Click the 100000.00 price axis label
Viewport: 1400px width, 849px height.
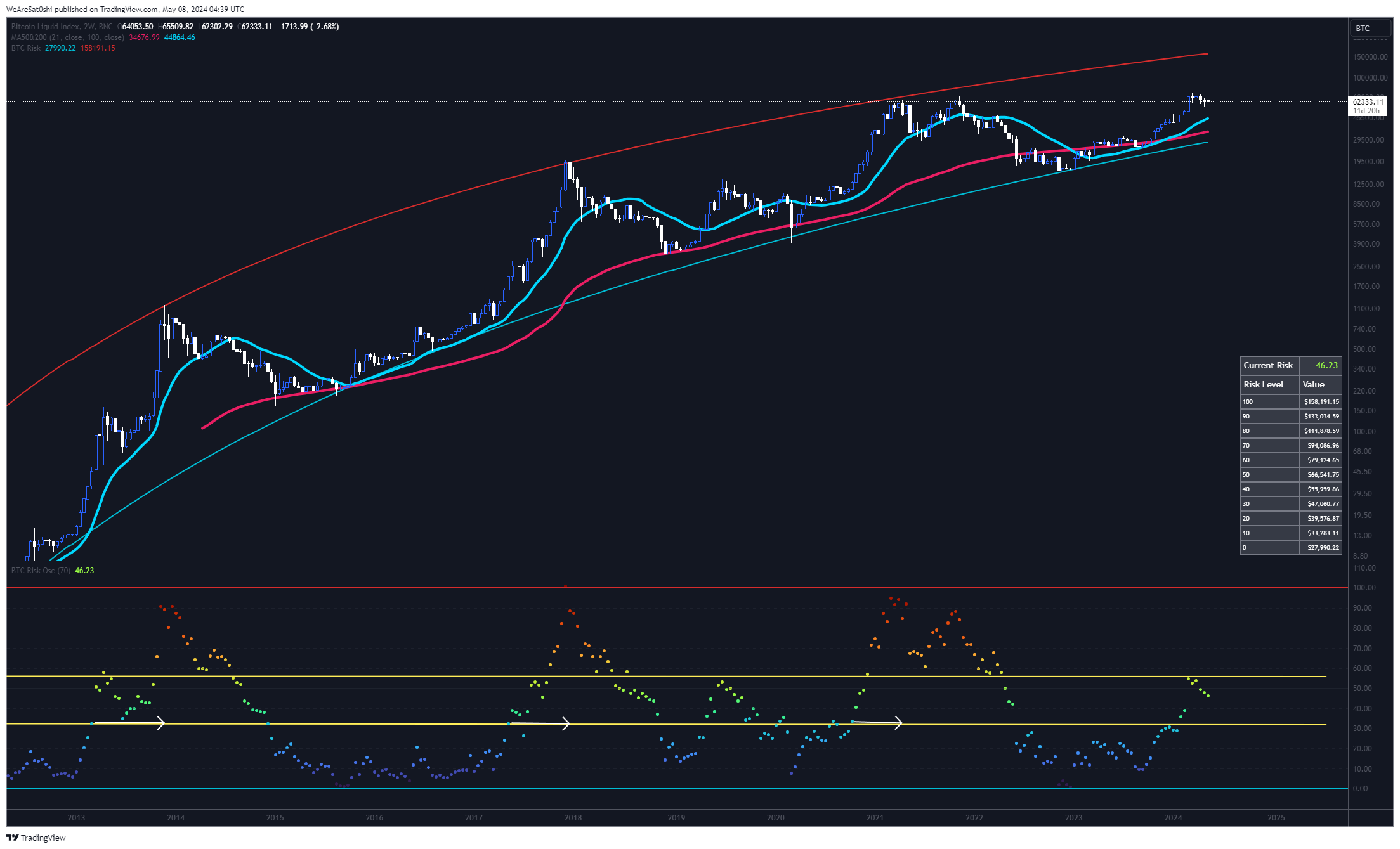pos(1370,78)
